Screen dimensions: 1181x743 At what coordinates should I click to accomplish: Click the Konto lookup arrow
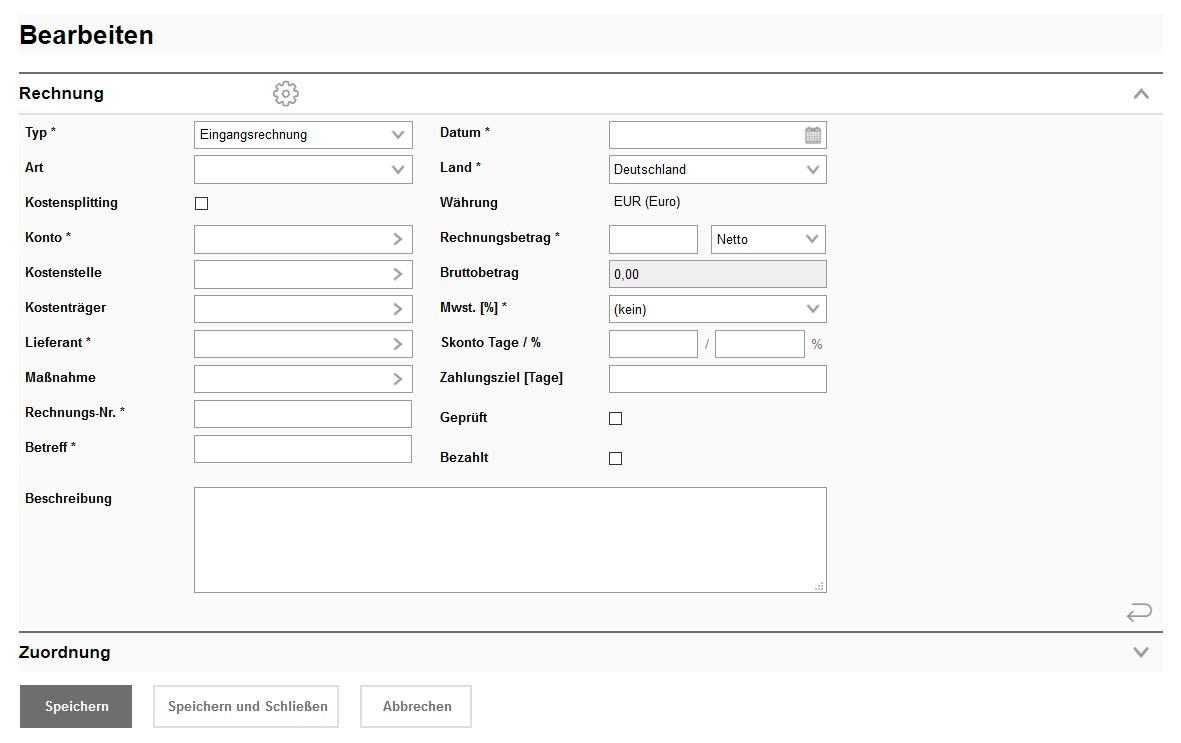coord(398,240)
